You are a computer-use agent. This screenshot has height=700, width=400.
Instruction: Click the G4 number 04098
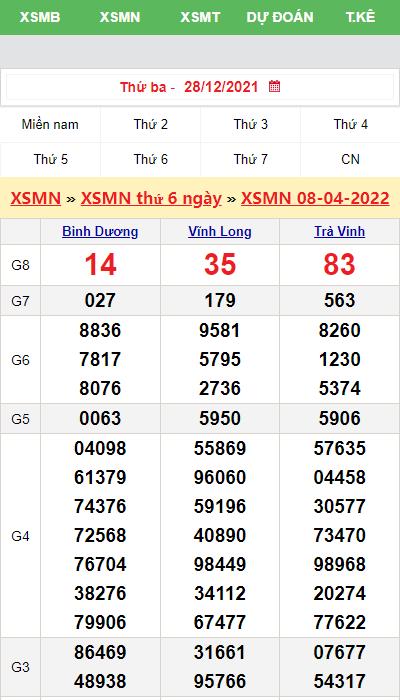click(x=100, y=449)
